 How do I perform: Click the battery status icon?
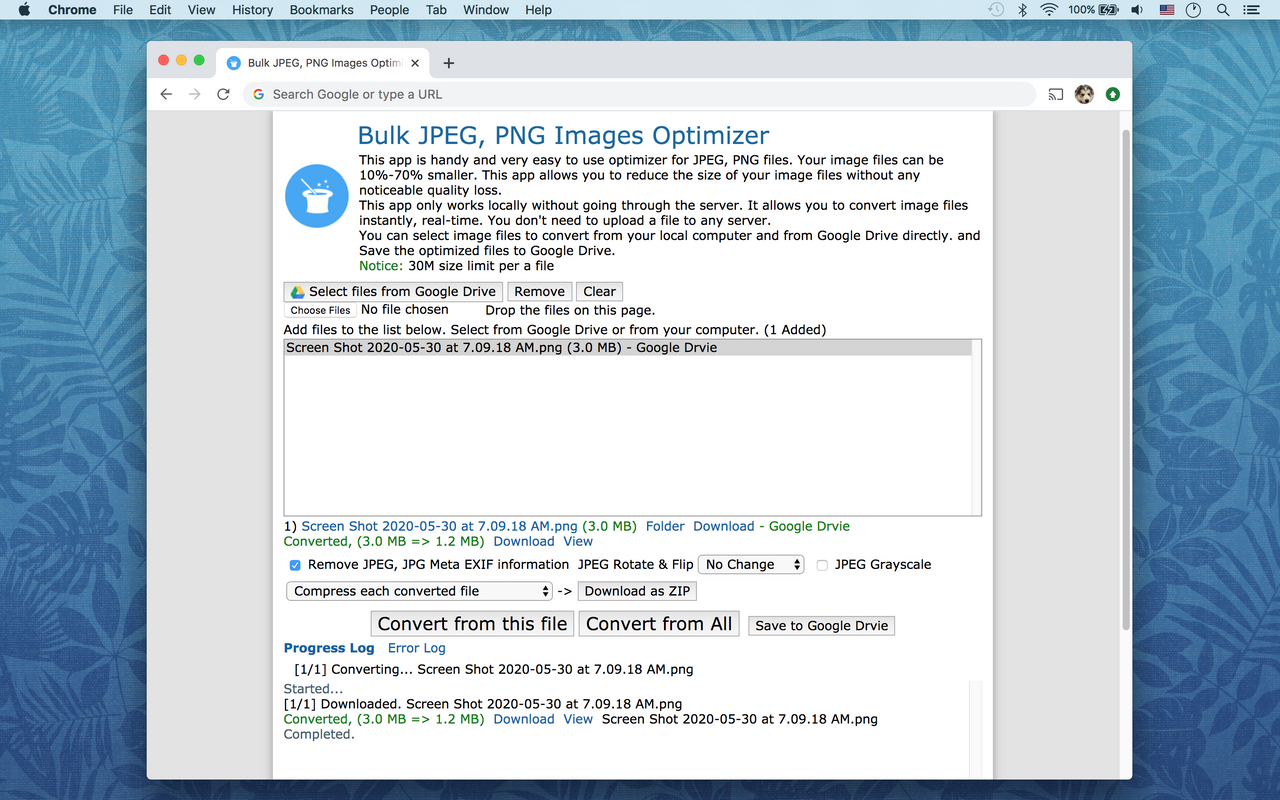(x=1106, y=10)
